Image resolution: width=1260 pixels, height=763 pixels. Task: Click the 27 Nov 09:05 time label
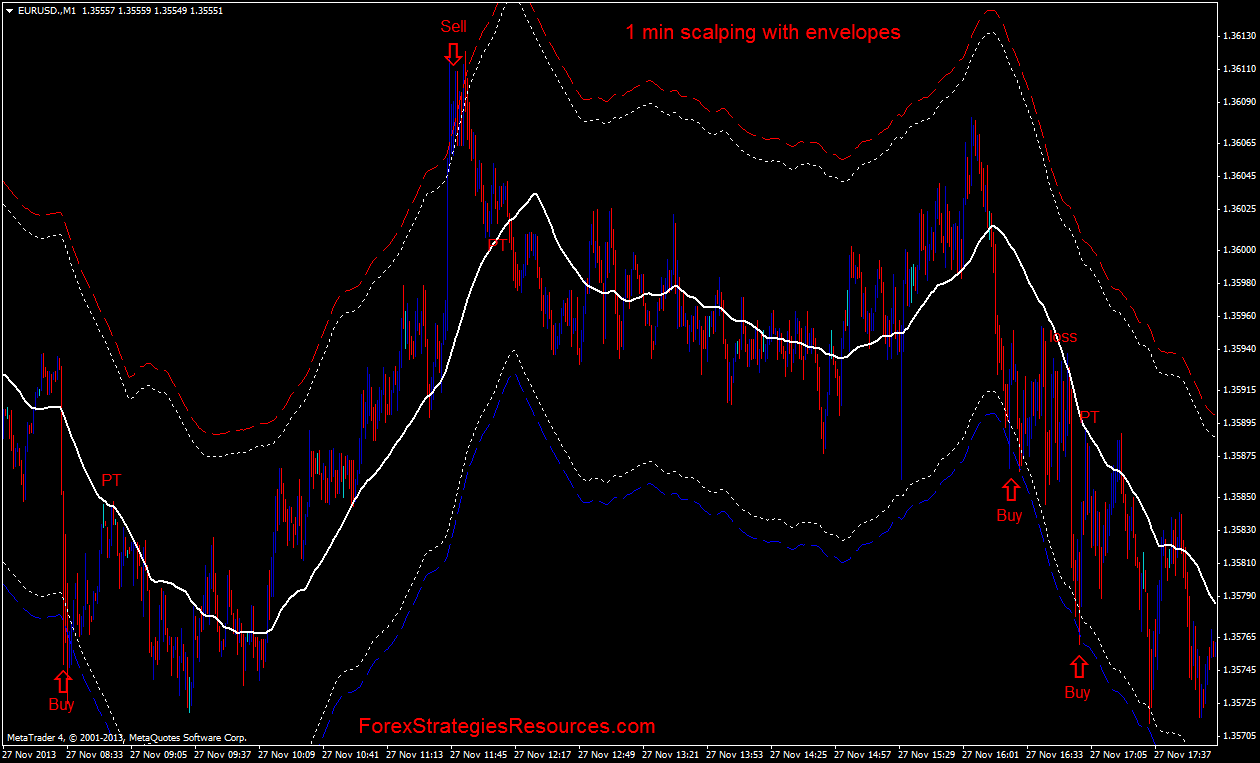159,755
